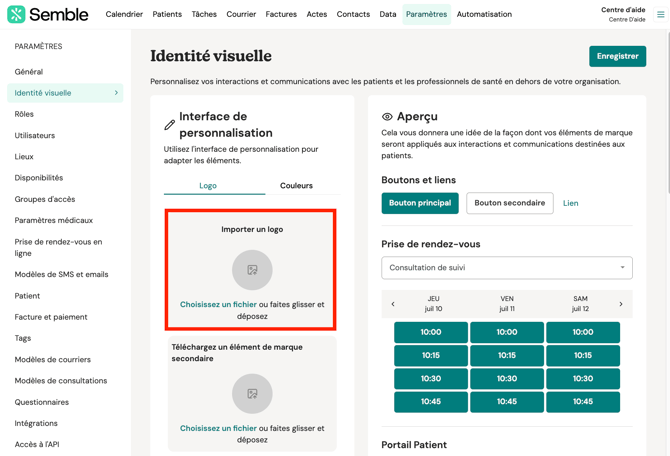Click the Lien preview link

tap(570, 203)
